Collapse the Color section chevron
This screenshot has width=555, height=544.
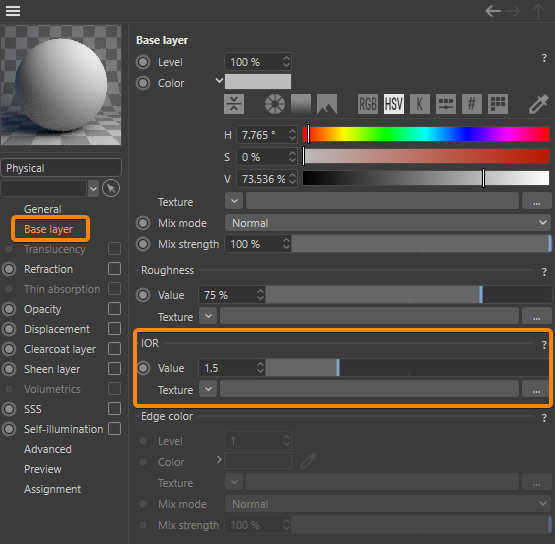pyautogui.click(x=219, y=81)
